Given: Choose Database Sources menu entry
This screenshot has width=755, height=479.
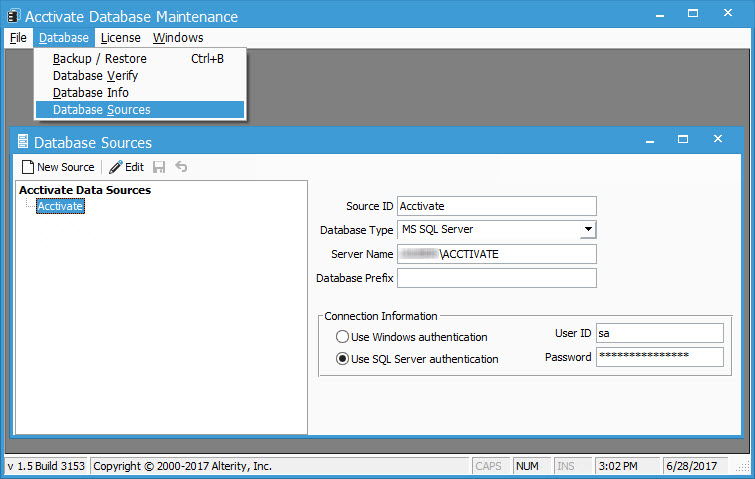Looking at the screenshot, I should click(140, 110).
